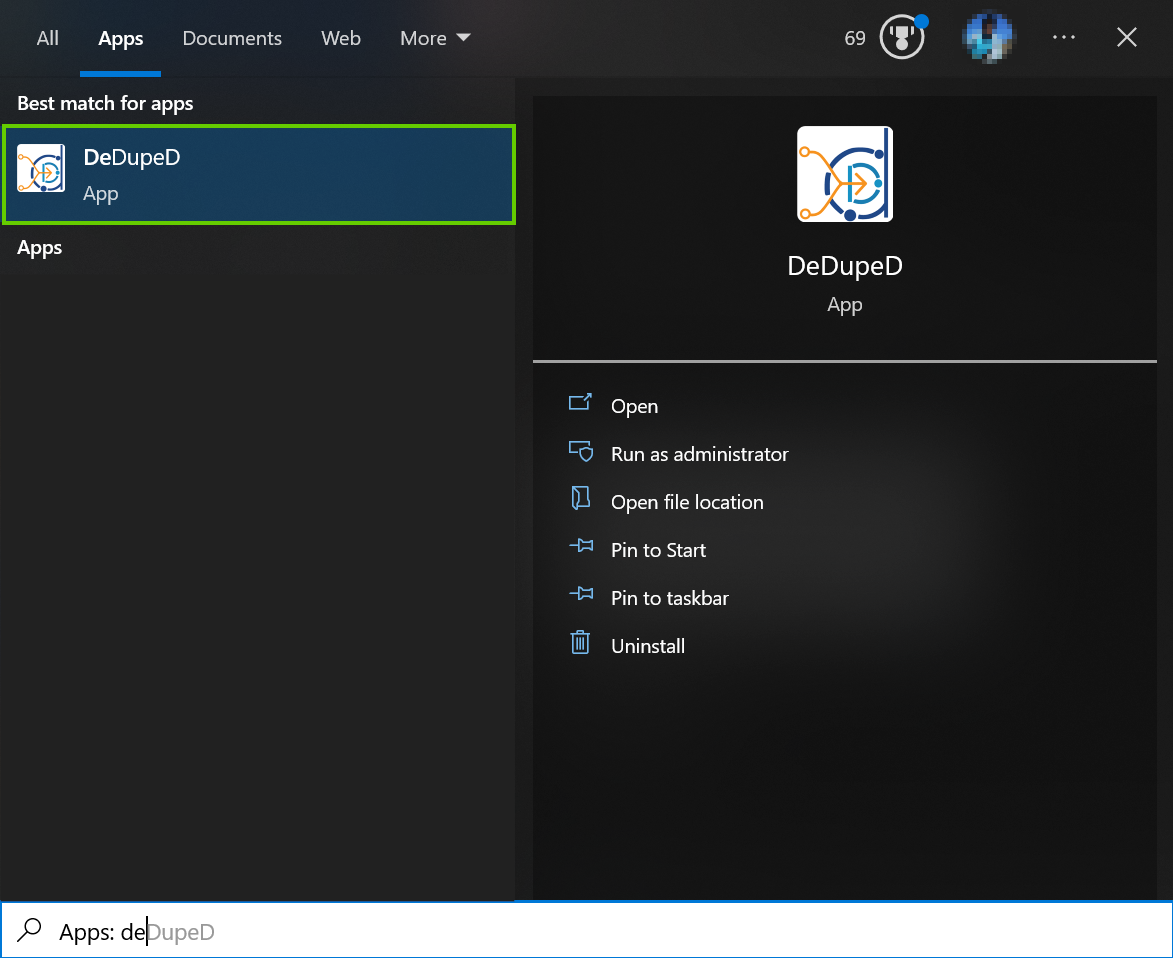Viewport: 1173px width, 958px height.
Task: Open the Rewards trophy badge icon
Action: point(903,37)
